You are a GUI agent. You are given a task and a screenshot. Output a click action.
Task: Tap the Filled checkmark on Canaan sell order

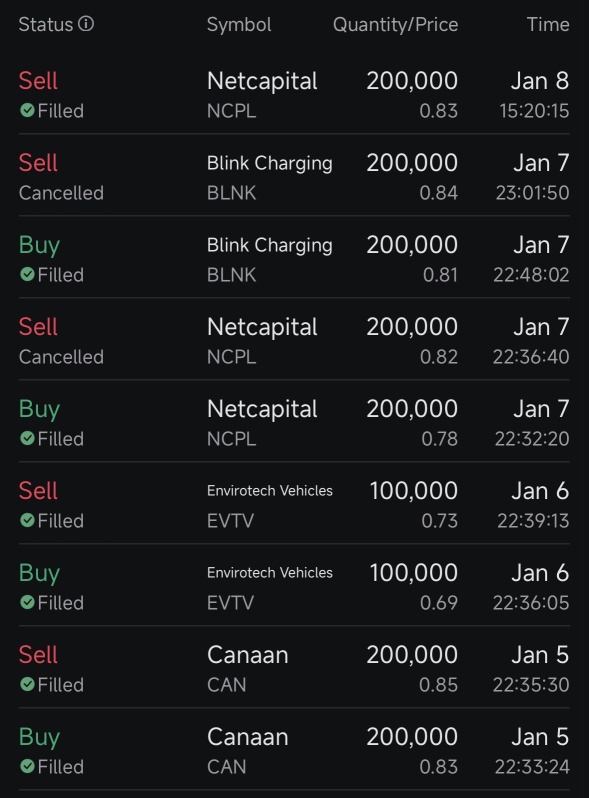(x=27, y=684)
